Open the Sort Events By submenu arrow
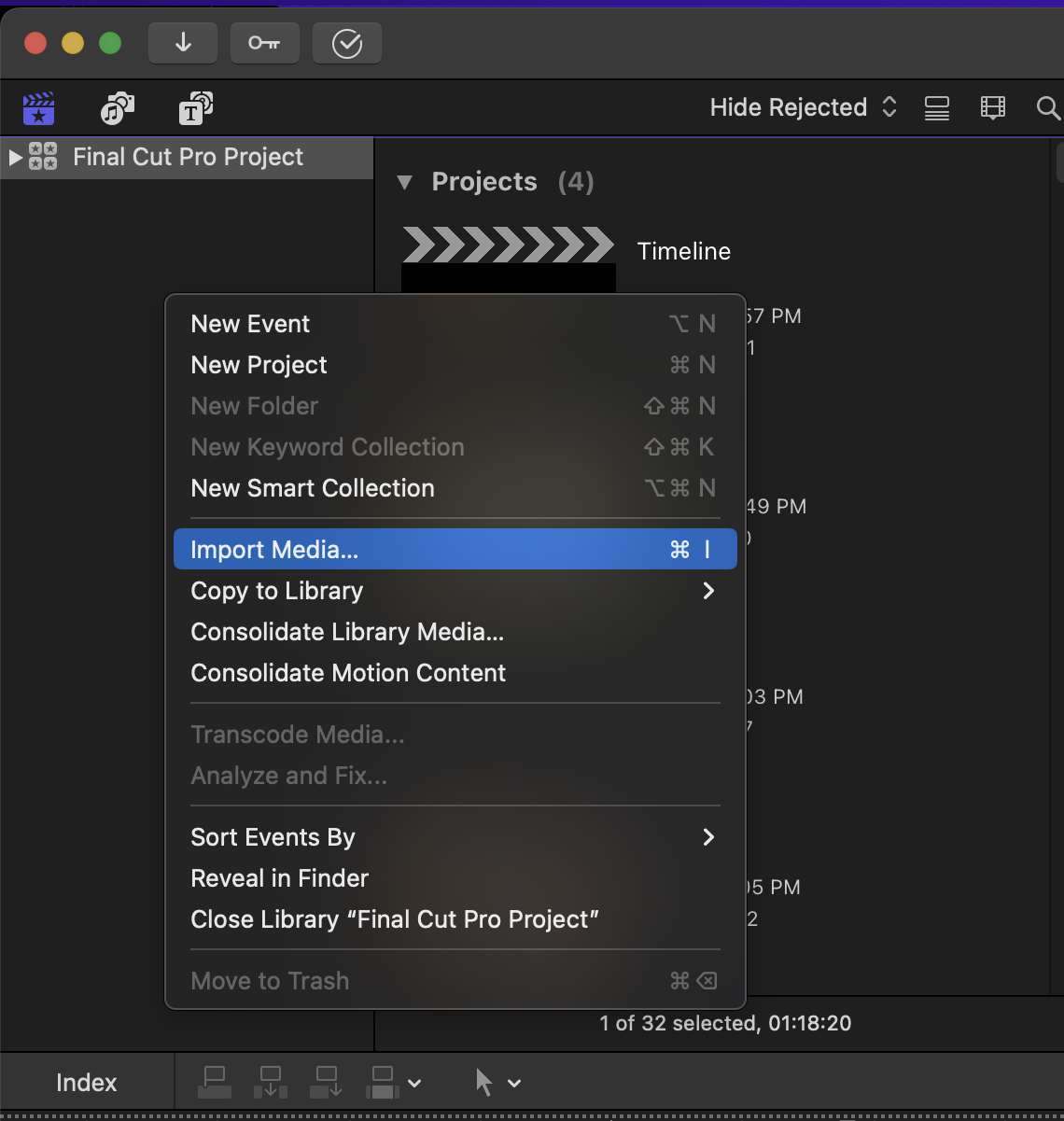This screenshot has height=1121, width=1064. (x=708, y=837)
